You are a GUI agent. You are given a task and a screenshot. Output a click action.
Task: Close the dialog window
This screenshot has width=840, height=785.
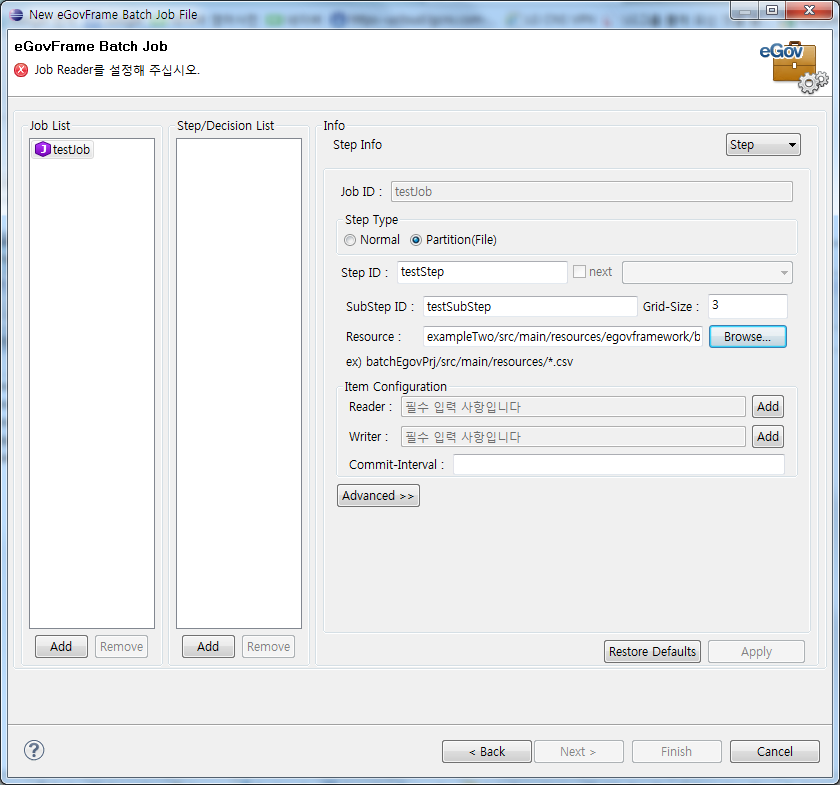[x=809, y=10]
